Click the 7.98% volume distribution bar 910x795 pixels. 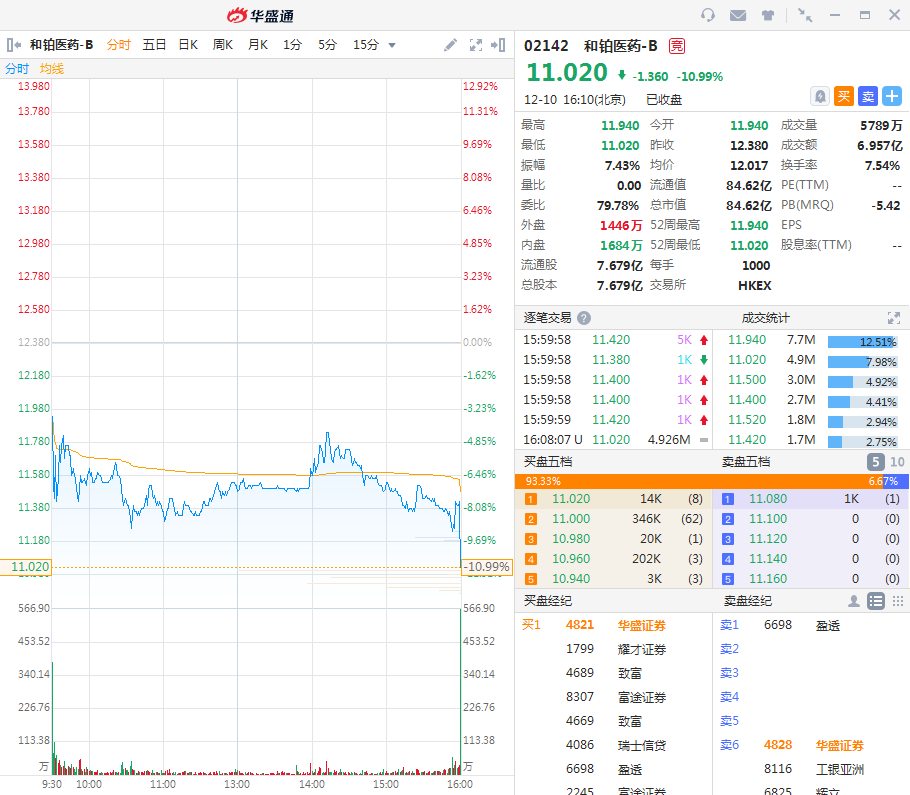[x=862, y=362]
